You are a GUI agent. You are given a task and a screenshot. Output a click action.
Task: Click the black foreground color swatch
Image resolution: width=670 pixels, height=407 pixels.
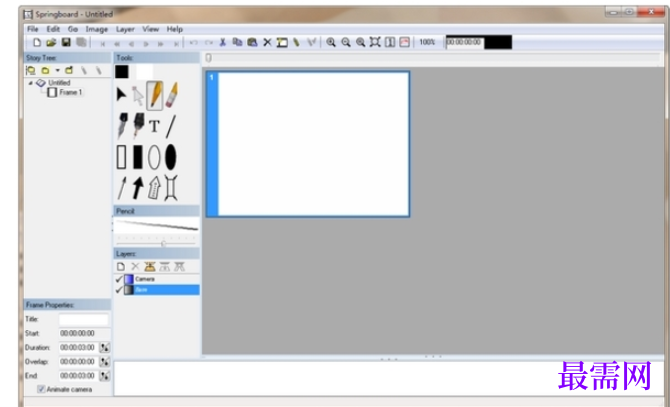point(122,71)
